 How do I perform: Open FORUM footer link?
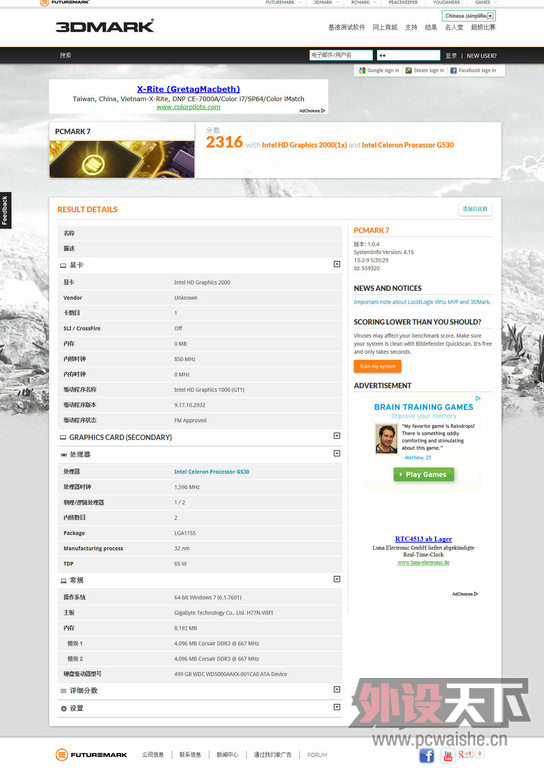click(x=317, y=755)
